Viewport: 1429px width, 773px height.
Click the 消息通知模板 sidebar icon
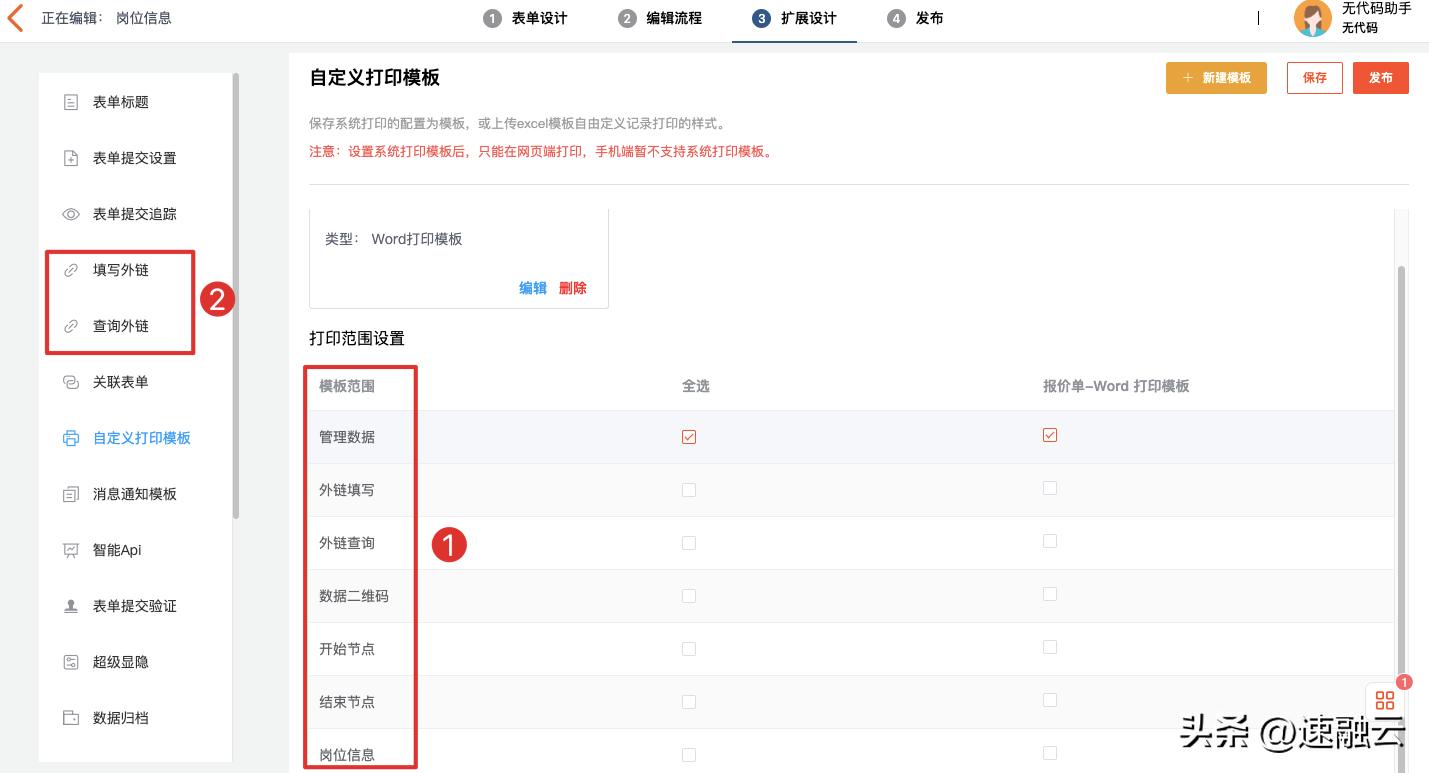(71, 494)
